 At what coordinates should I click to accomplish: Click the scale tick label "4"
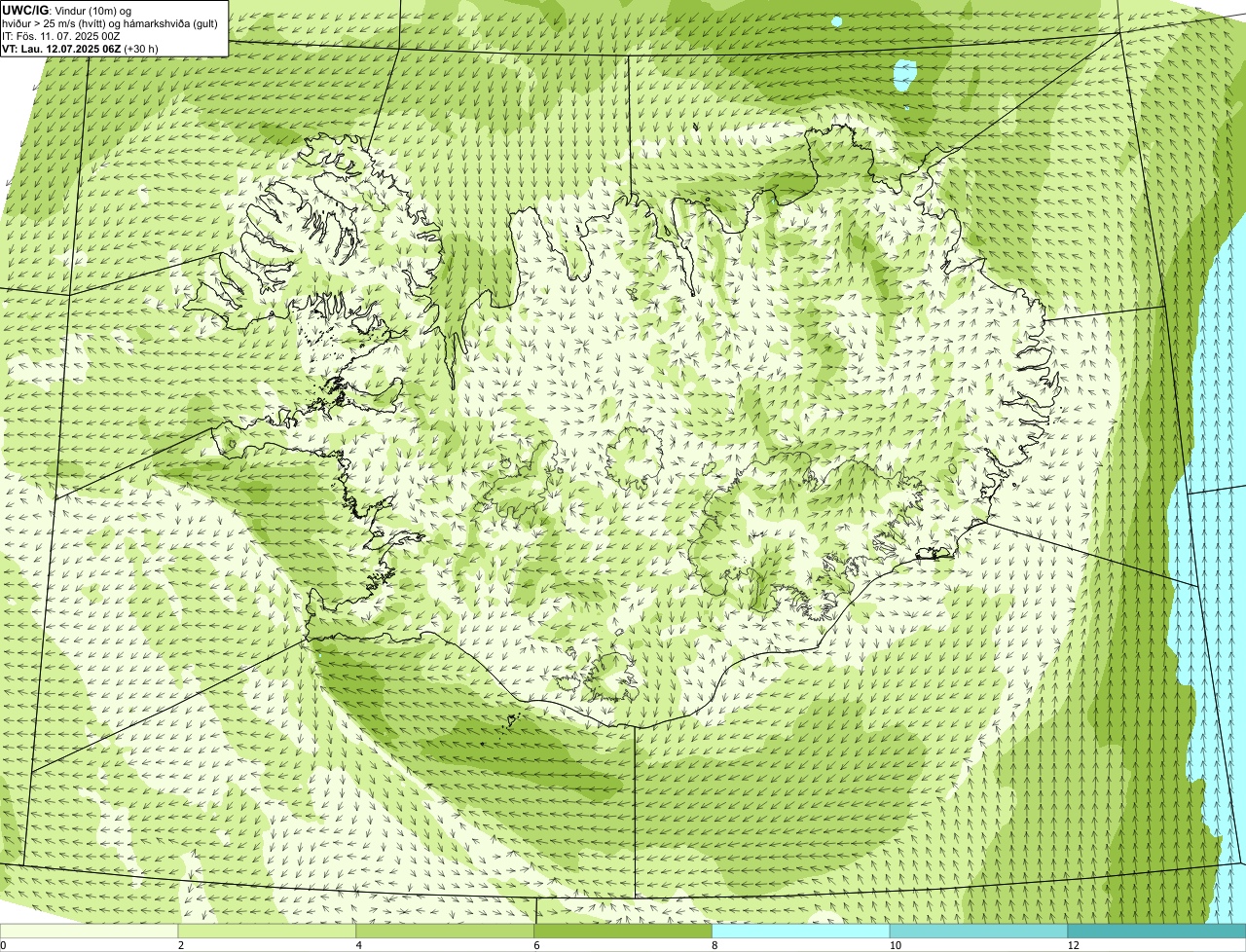[x=359, y=945]
